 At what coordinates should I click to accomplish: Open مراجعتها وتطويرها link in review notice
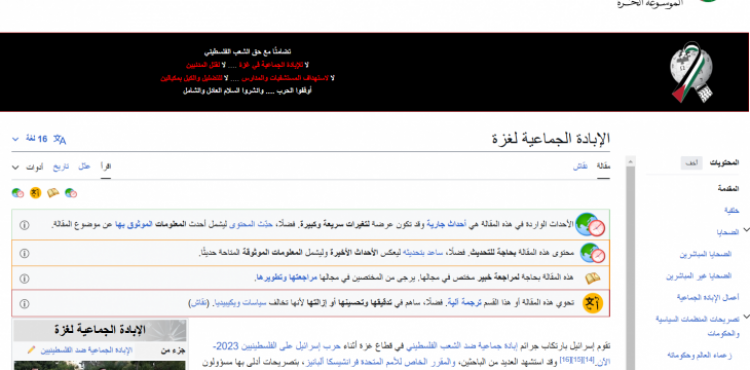click(x=286, y=278)
